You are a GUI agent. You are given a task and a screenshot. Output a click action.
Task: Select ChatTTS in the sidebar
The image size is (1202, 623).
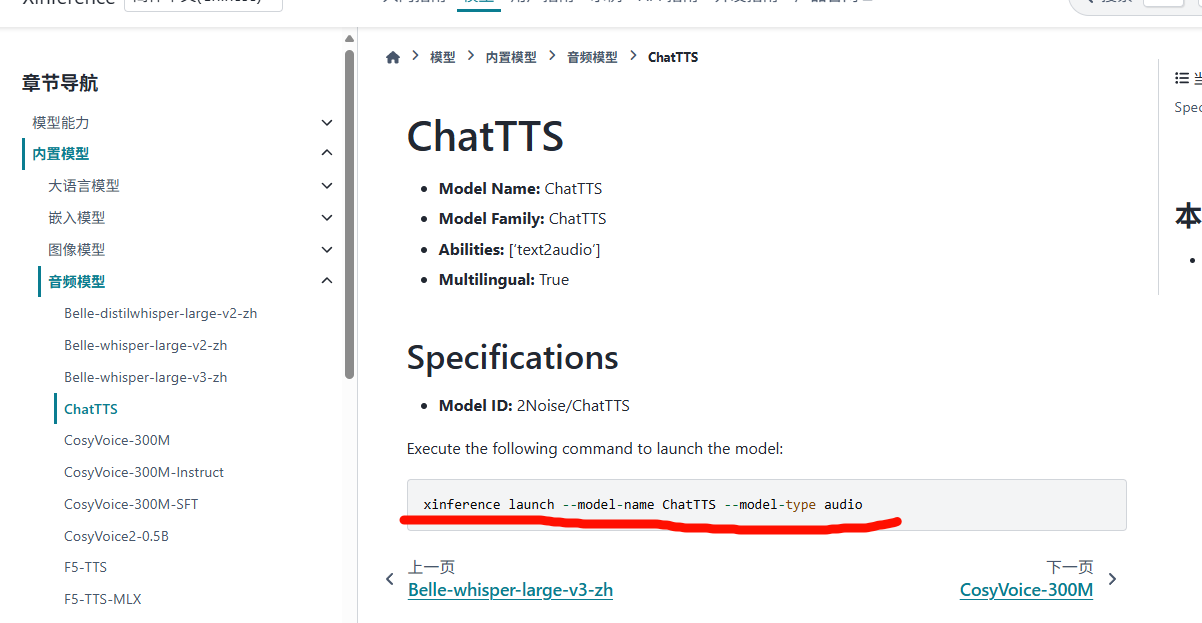[x=90, y=408]
